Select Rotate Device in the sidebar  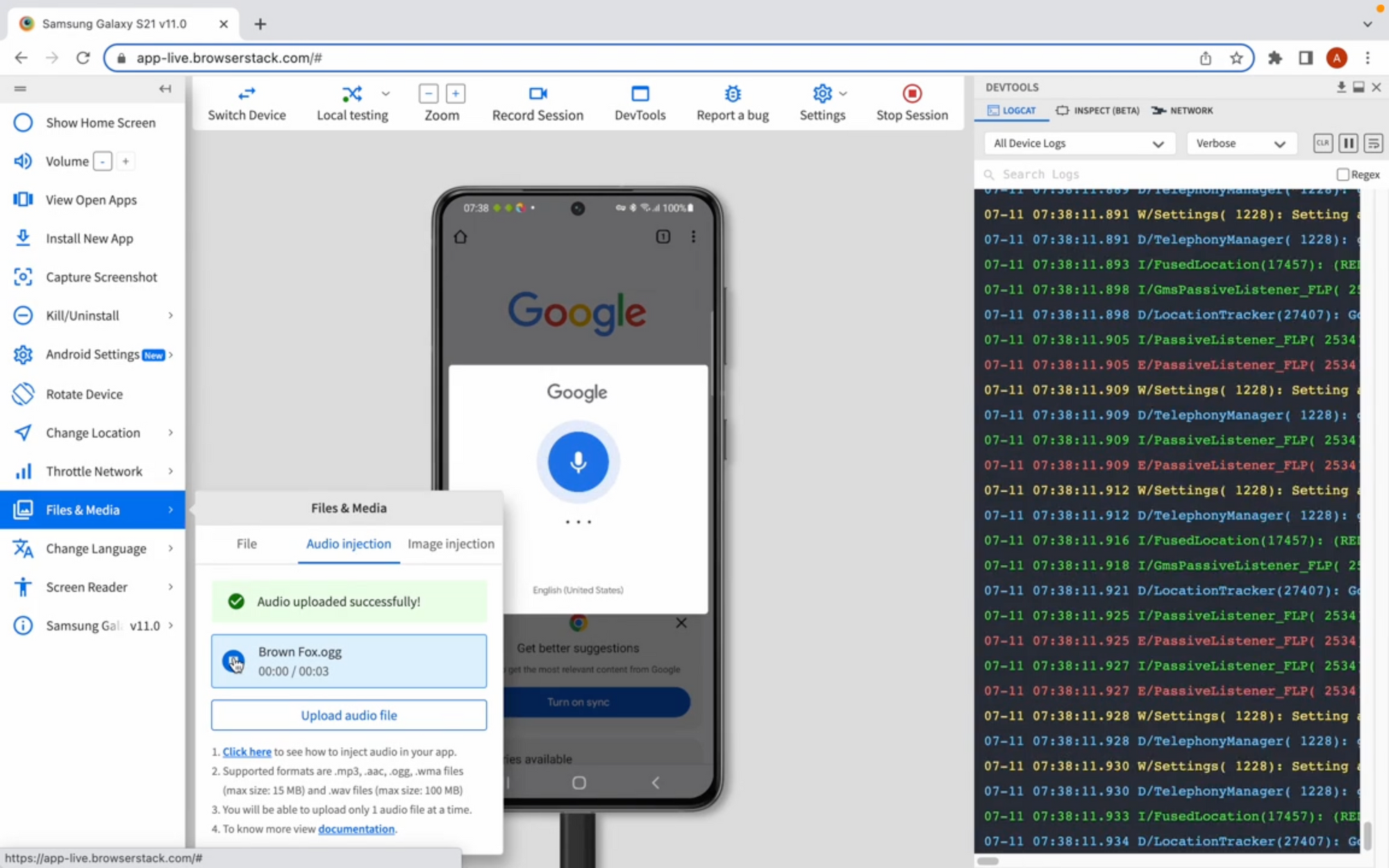[84, 394]
